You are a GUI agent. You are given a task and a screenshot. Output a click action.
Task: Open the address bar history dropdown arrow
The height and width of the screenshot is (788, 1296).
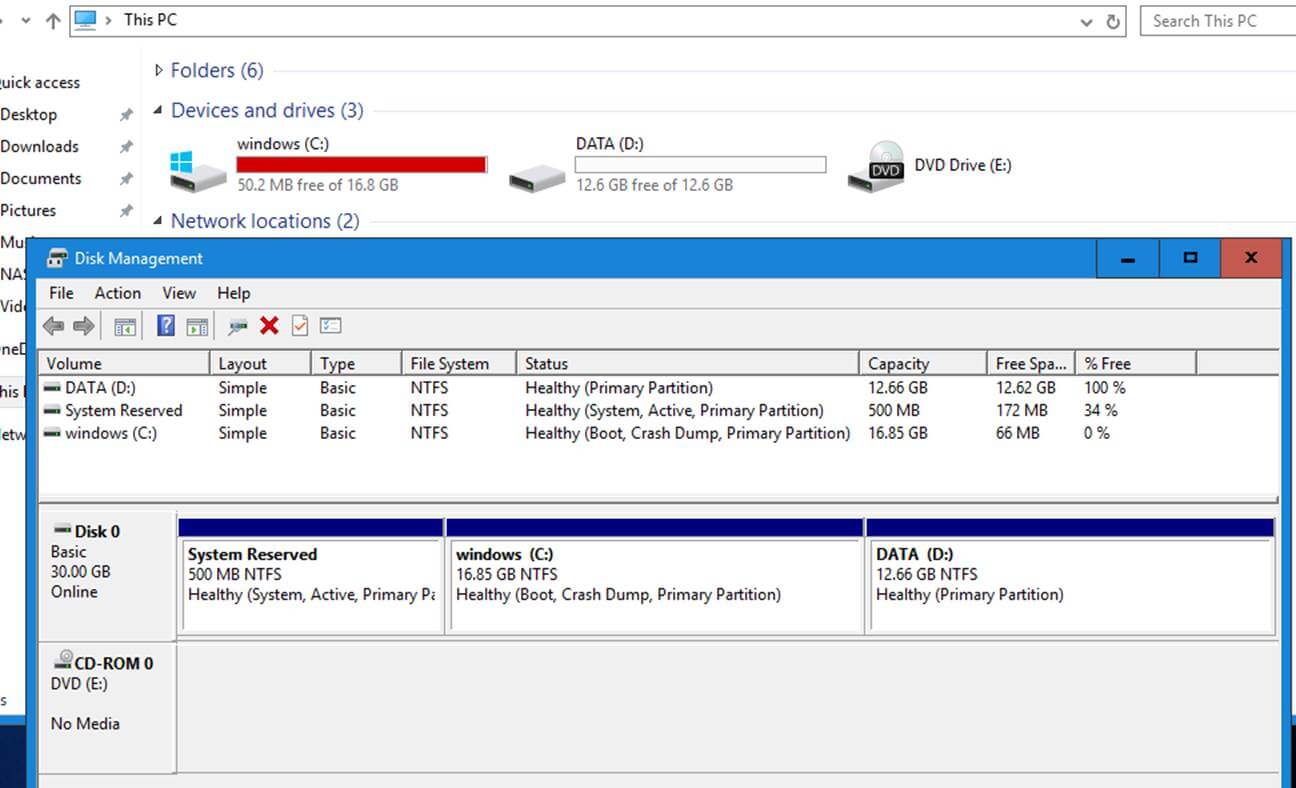(1087, 21)
